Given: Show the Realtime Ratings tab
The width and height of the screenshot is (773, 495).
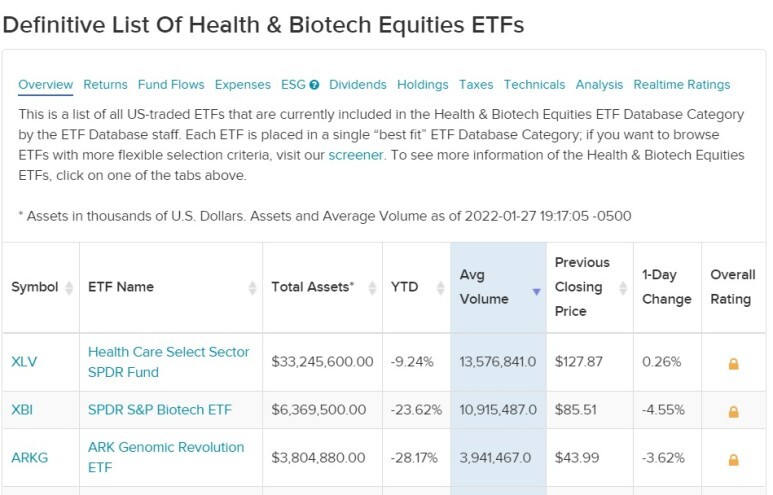Looking at the screenshot, I should 682,85.
